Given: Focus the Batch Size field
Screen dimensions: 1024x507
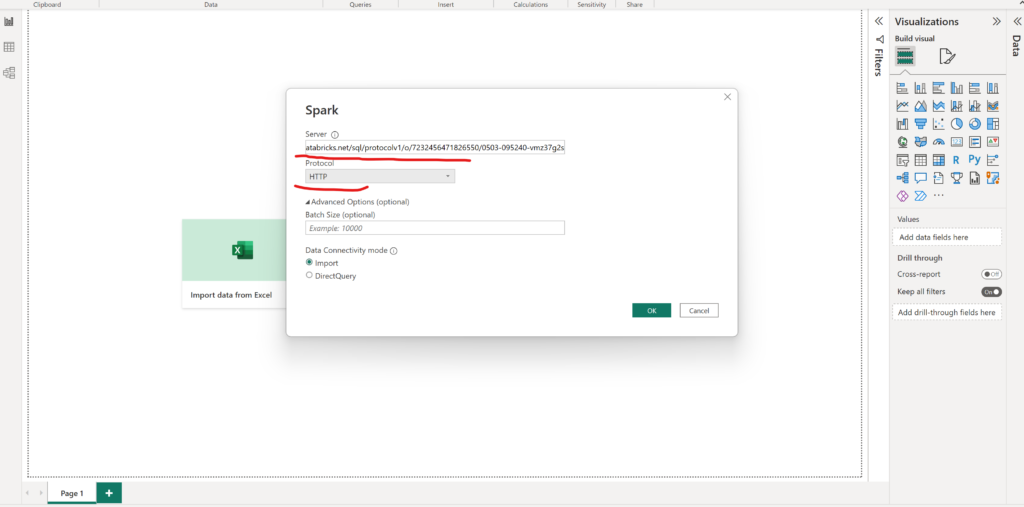Looking at the screenshot, I should click(x=435, y=228).
